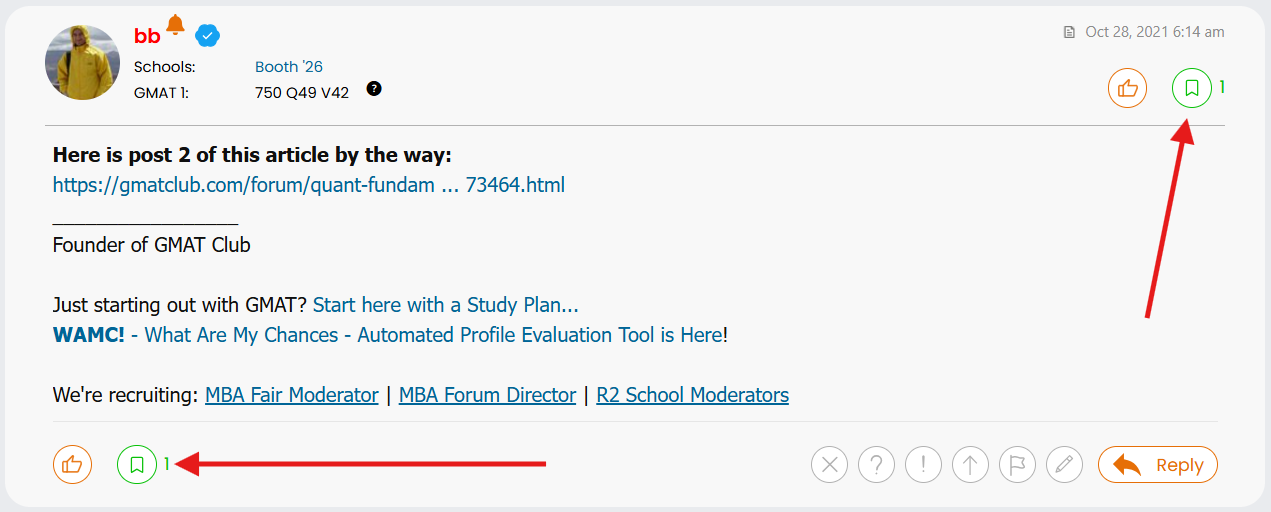Click the Booth '26 school link
Image resolution: width=1271 pixels, height=512 pixels.
click(288, 67)
